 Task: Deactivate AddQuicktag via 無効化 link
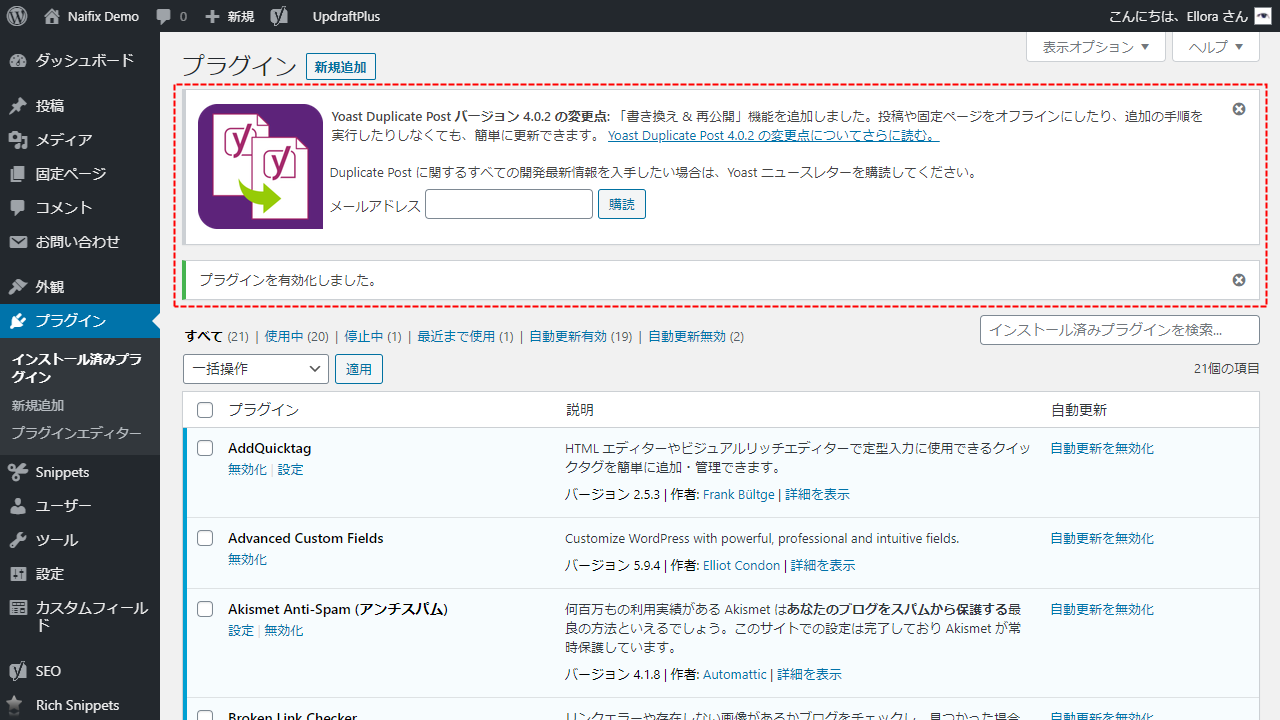pos(247,470)
